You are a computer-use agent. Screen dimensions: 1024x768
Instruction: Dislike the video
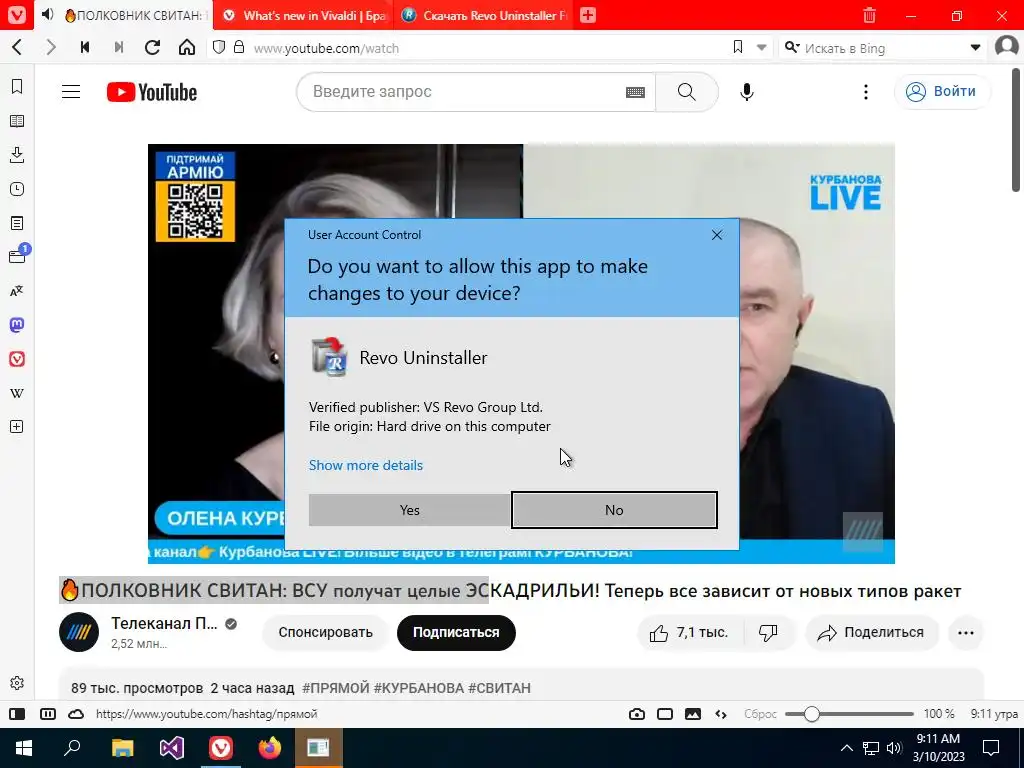coord(769,633)
